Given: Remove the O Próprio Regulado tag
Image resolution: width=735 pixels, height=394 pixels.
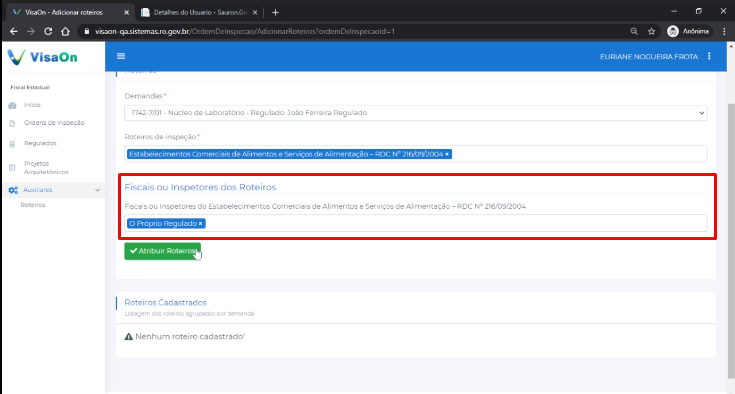Looking at the screenshot, I should pos(201,223).
